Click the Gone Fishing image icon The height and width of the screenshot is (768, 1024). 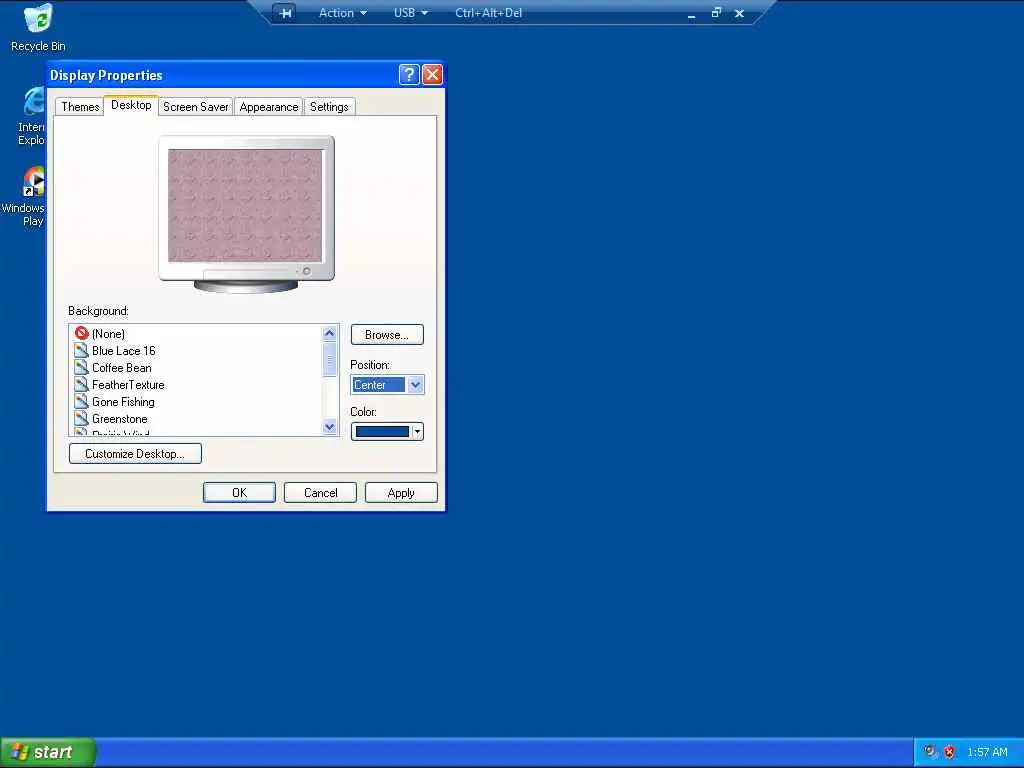tap(81, 401)
